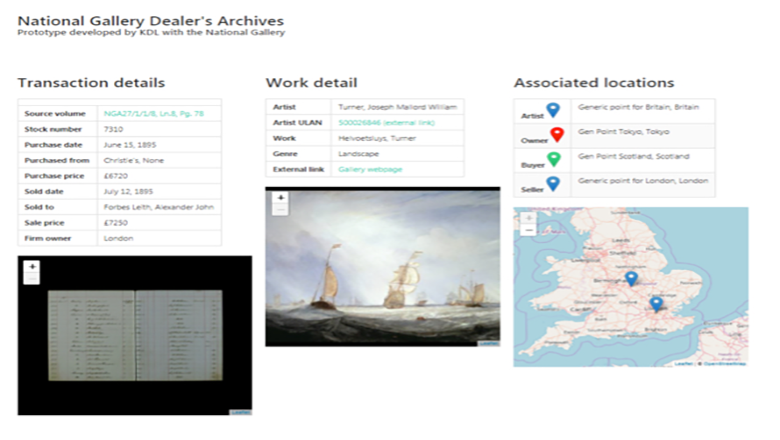
Task: Click the red Owner pin in locations table
Action: click(557, 134)
